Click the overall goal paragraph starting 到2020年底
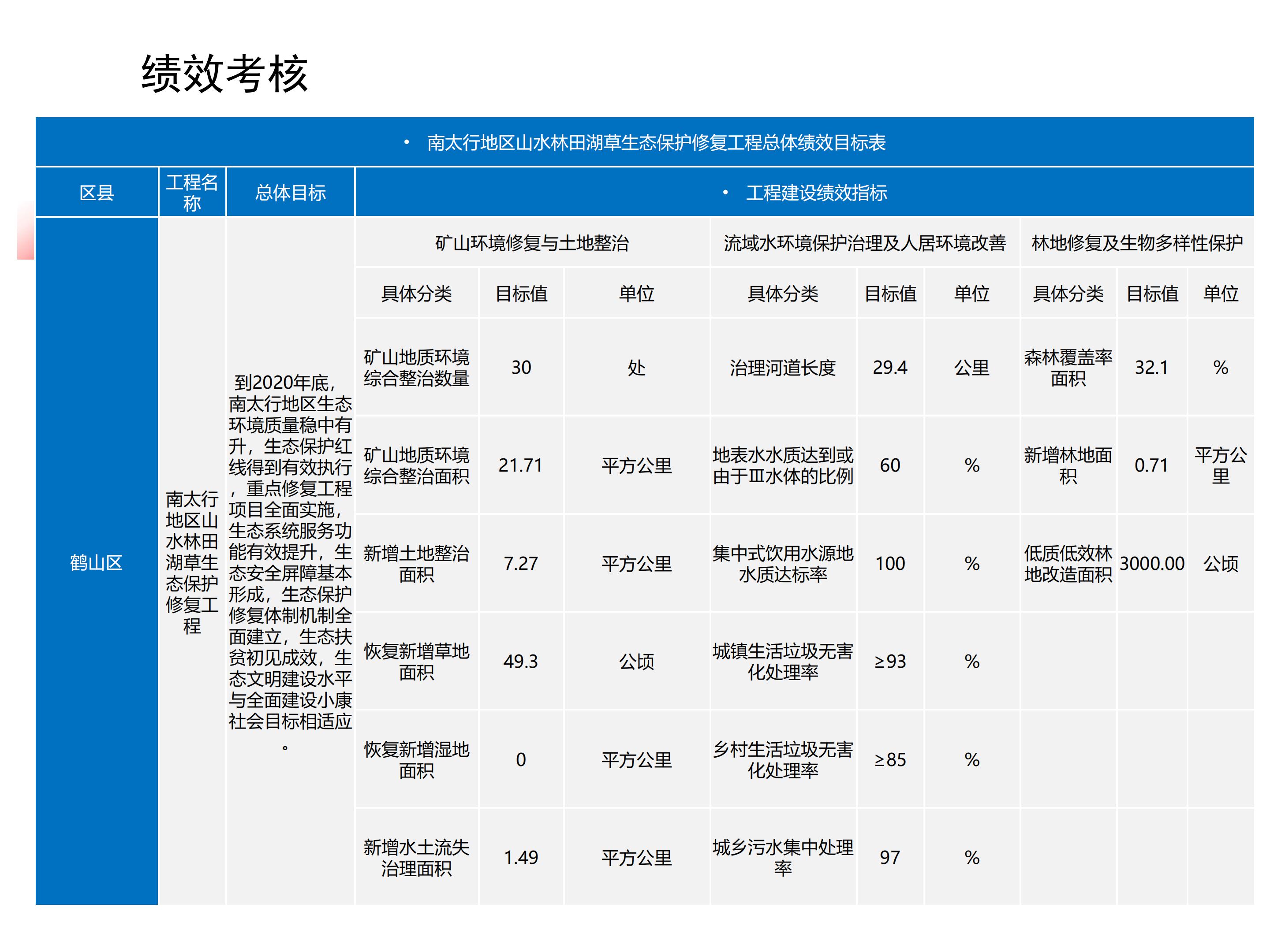This screenshot has width=1270, height=952. (291, 562)
